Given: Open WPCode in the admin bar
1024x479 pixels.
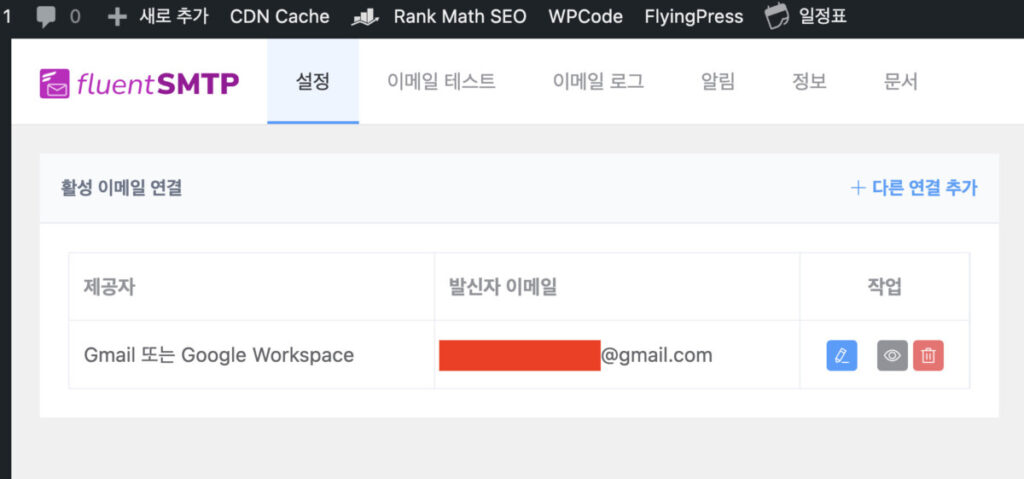Looking at the screenshot, I should coord(586,16).
